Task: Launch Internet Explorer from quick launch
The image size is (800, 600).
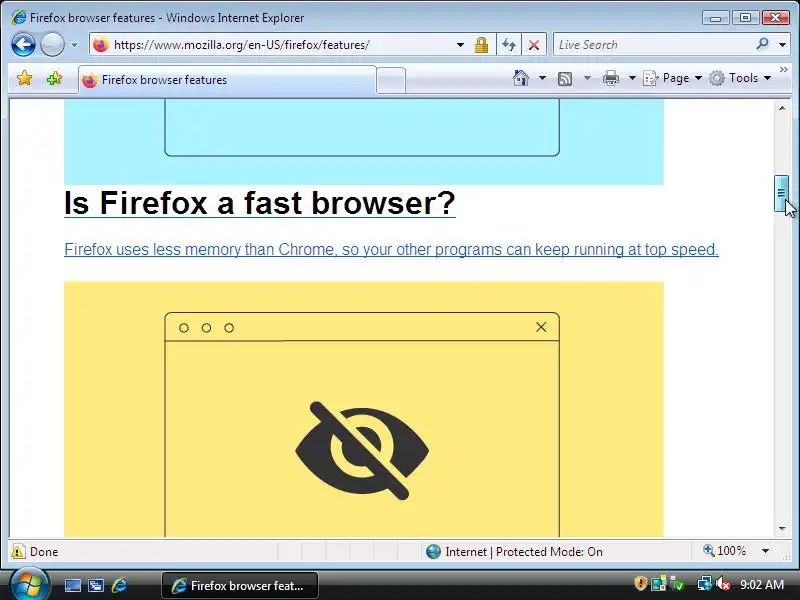Action: point(119,585)
